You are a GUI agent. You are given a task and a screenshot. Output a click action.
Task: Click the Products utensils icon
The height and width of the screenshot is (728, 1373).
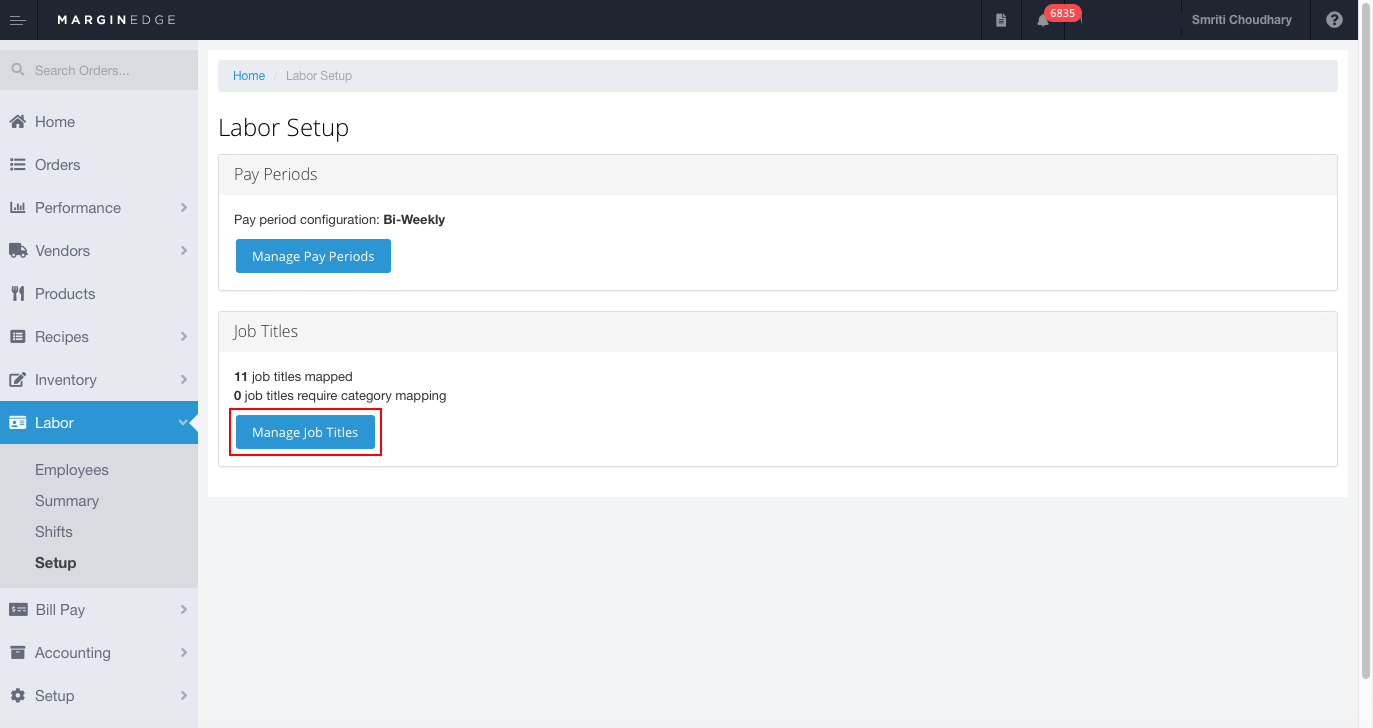point(17,293)
